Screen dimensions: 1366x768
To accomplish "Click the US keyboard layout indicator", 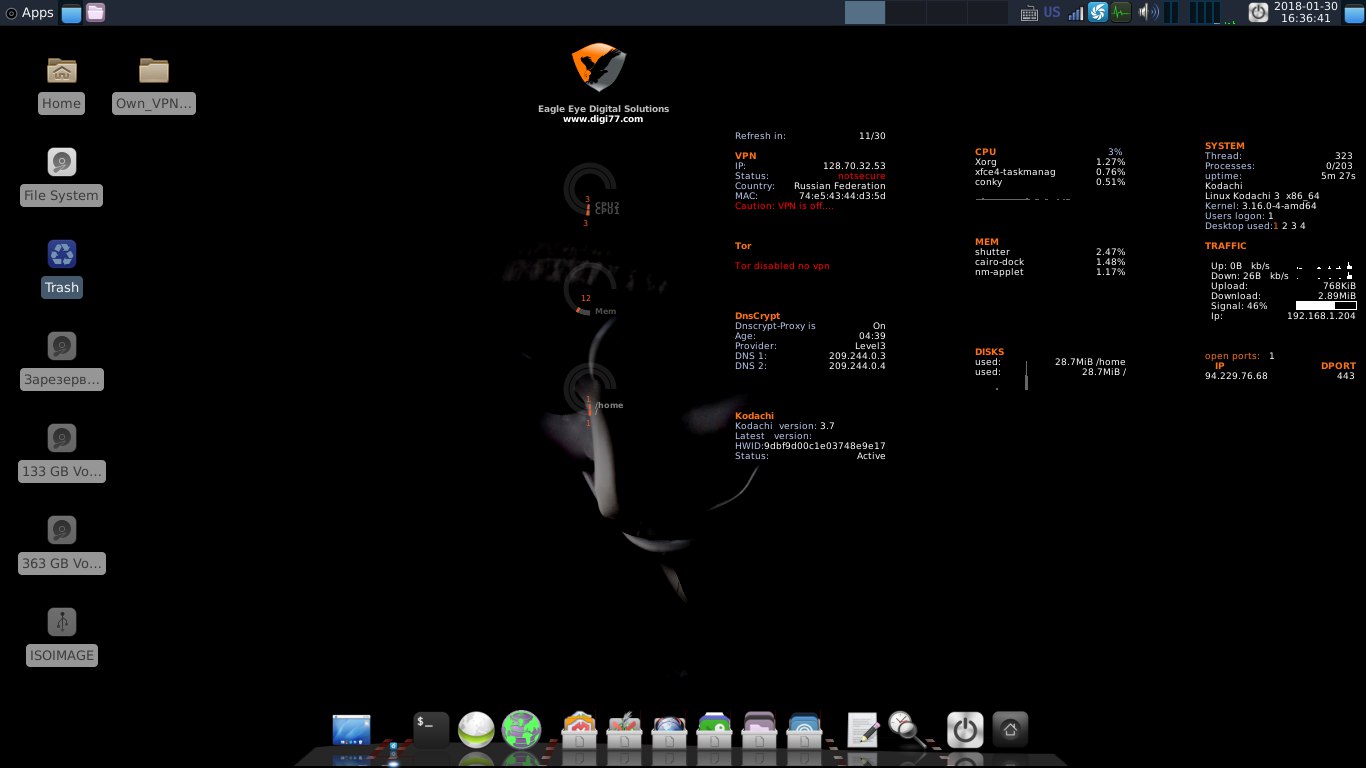I will coord(1052,13).
